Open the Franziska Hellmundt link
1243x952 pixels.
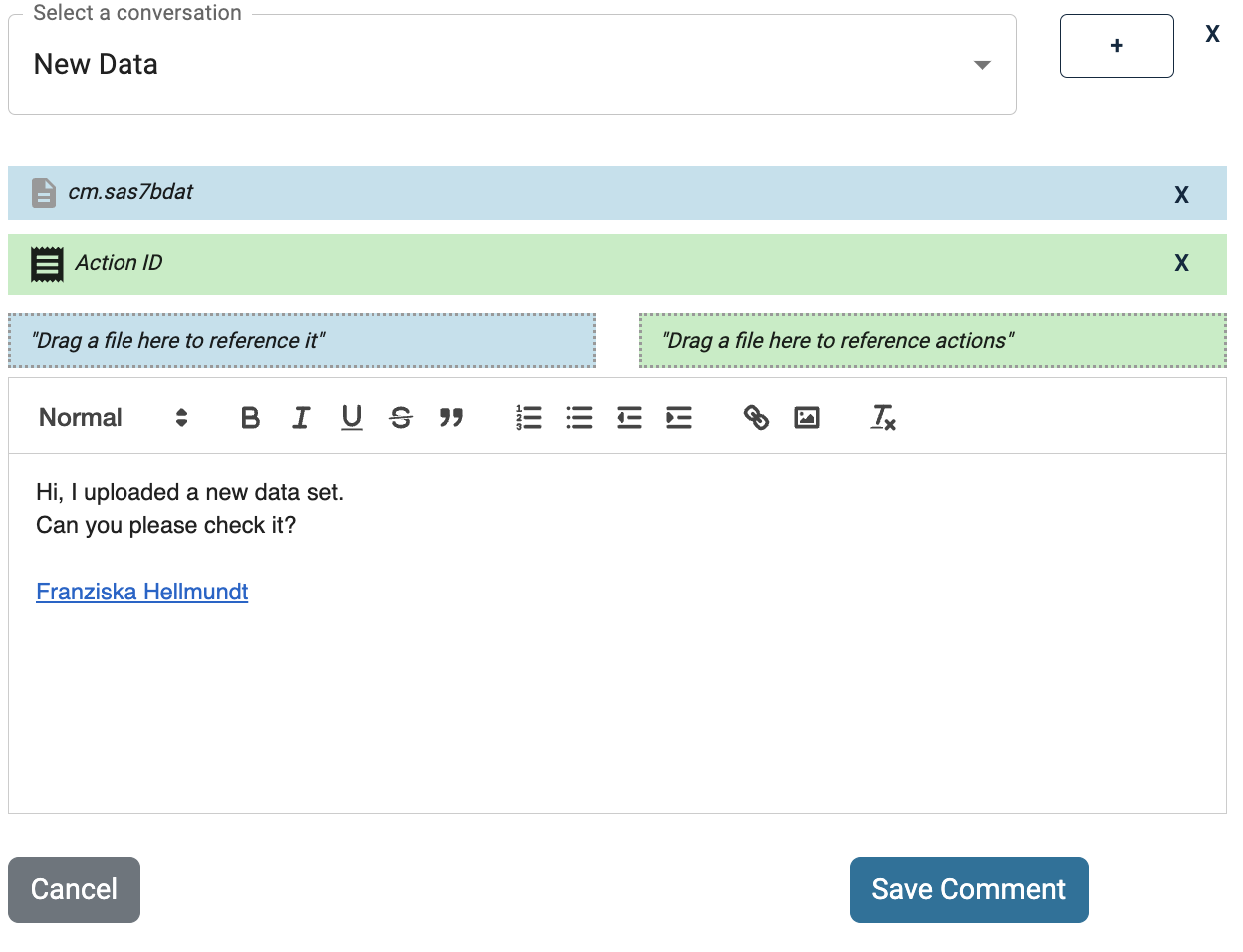click(142, 592)
